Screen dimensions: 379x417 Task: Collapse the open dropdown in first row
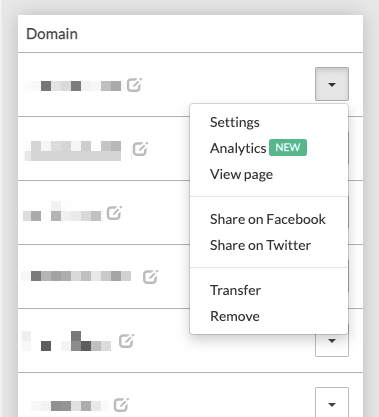pos(332,84)
